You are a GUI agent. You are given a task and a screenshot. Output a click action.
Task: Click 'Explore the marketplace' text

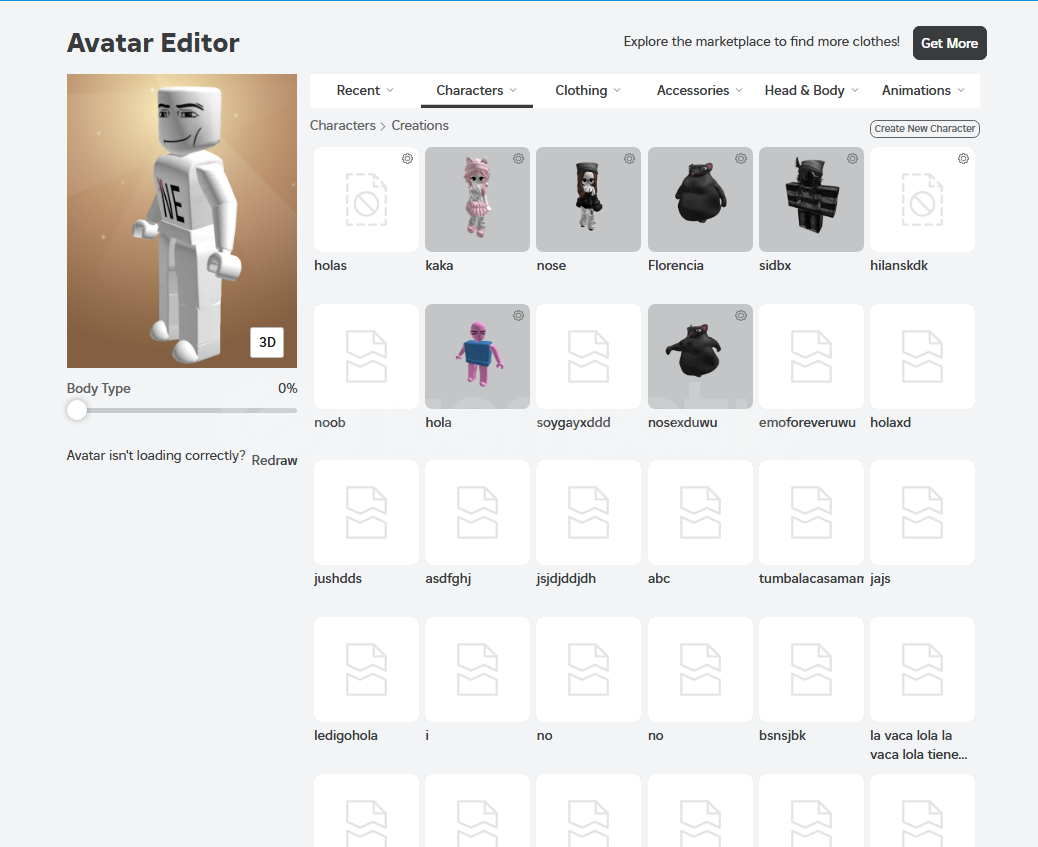coord(761,42)
